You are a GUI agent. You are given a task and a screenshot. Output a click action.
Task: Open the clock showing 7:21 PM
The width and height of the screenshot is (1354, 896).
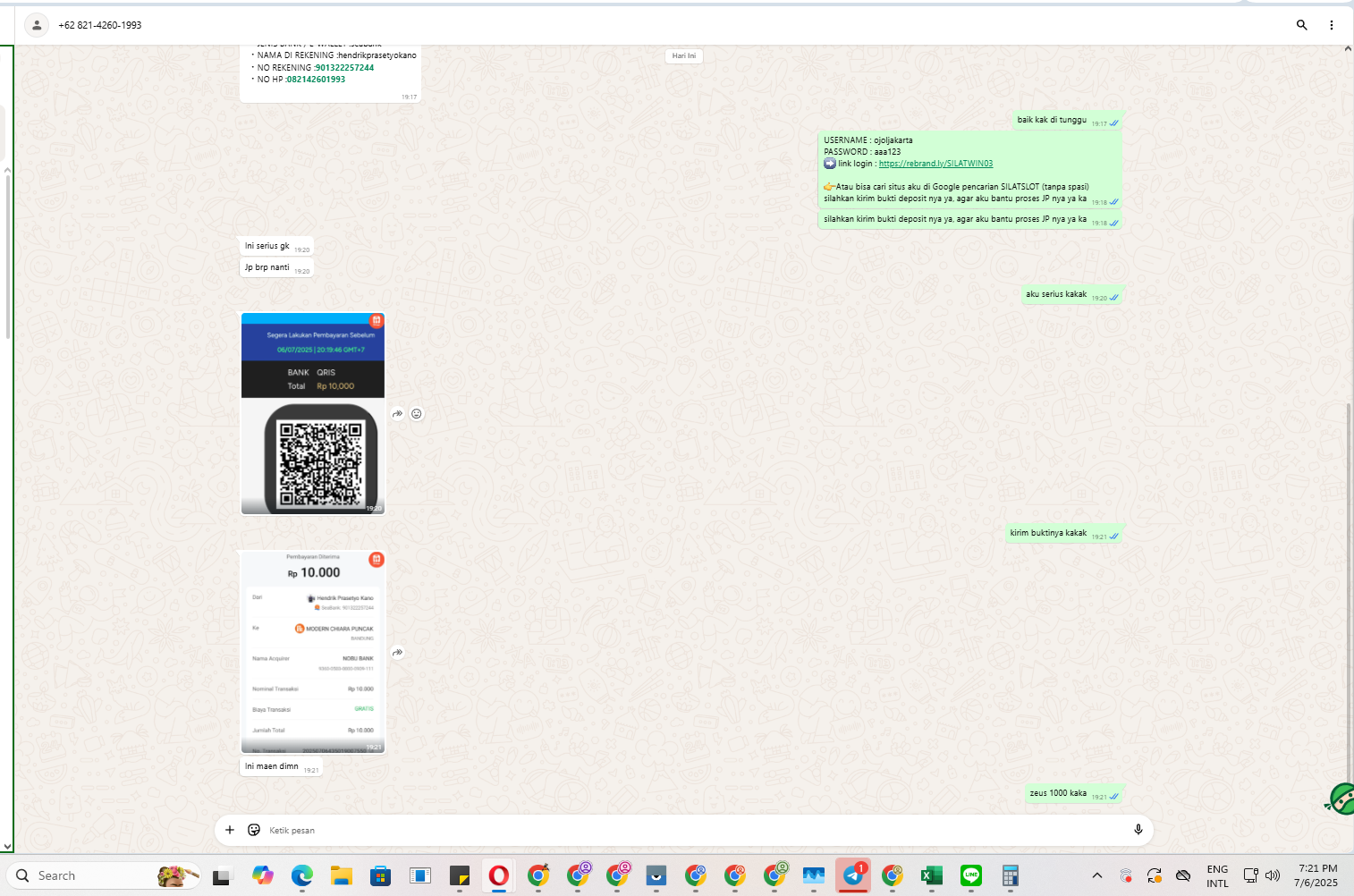pos(1316,875)
